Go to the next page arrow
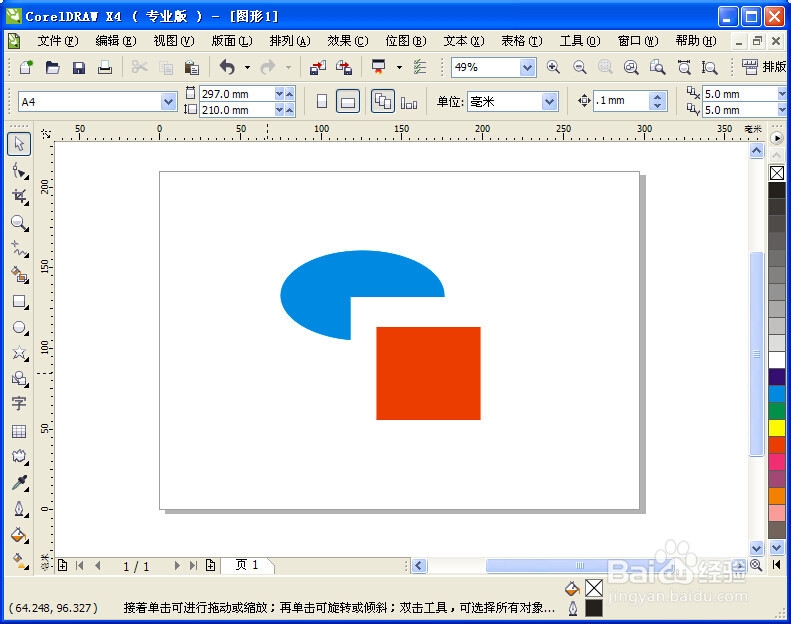The image size is (791, 624). (x=177, y=565)
